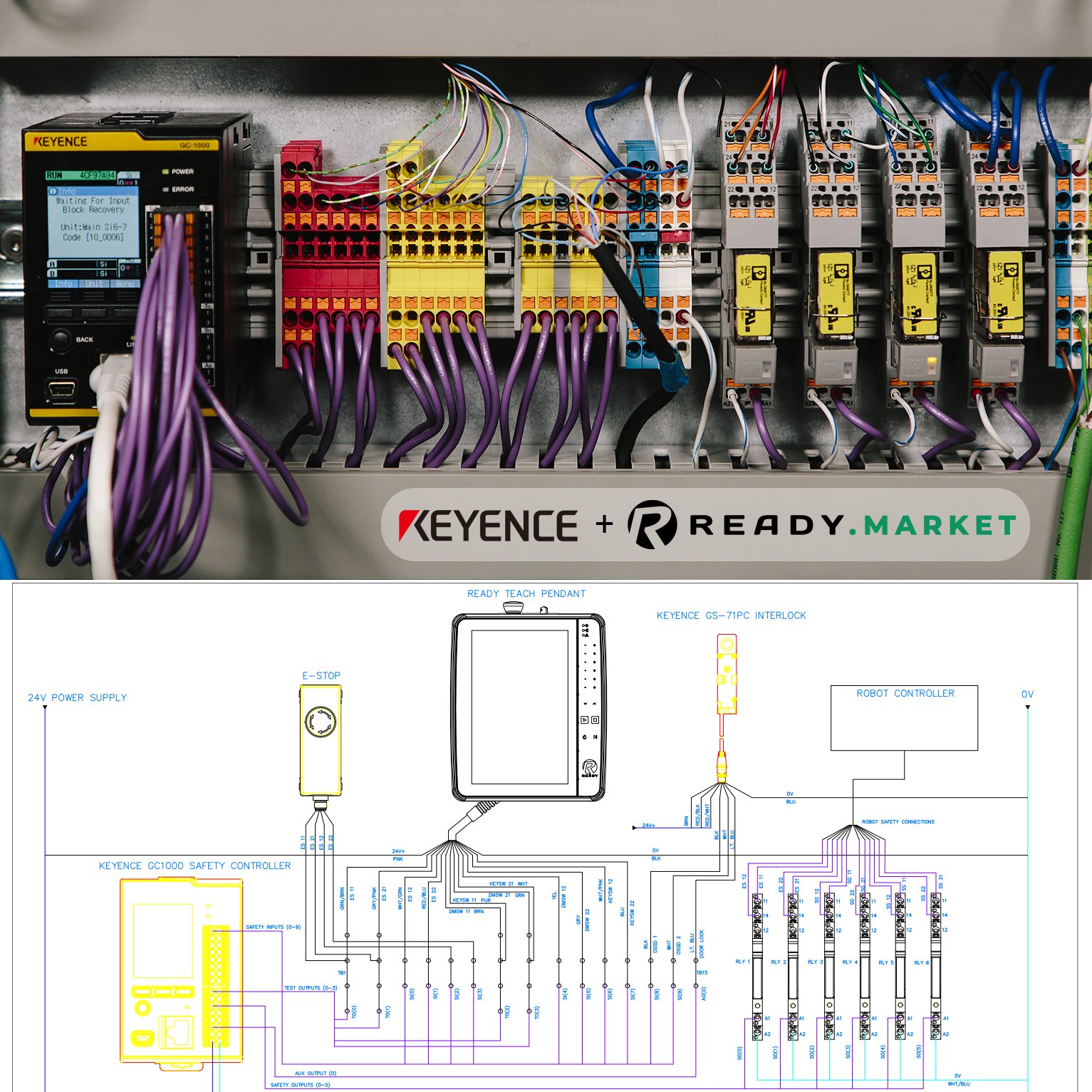Click the 'READY TEACH PENDANT' label

pyautogui.click(x=526, y=593)
